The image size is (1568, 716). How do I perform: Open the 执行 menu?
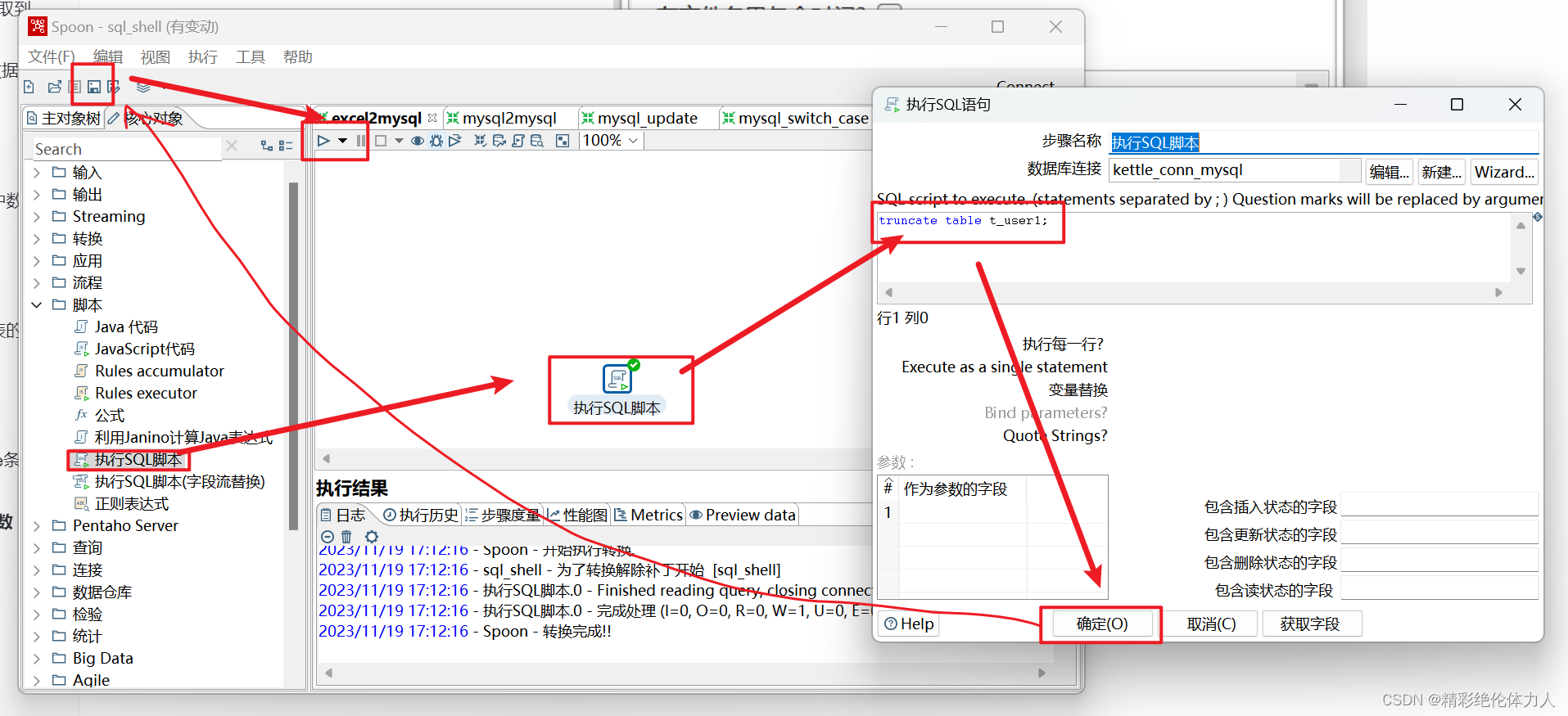pos(203,56)
